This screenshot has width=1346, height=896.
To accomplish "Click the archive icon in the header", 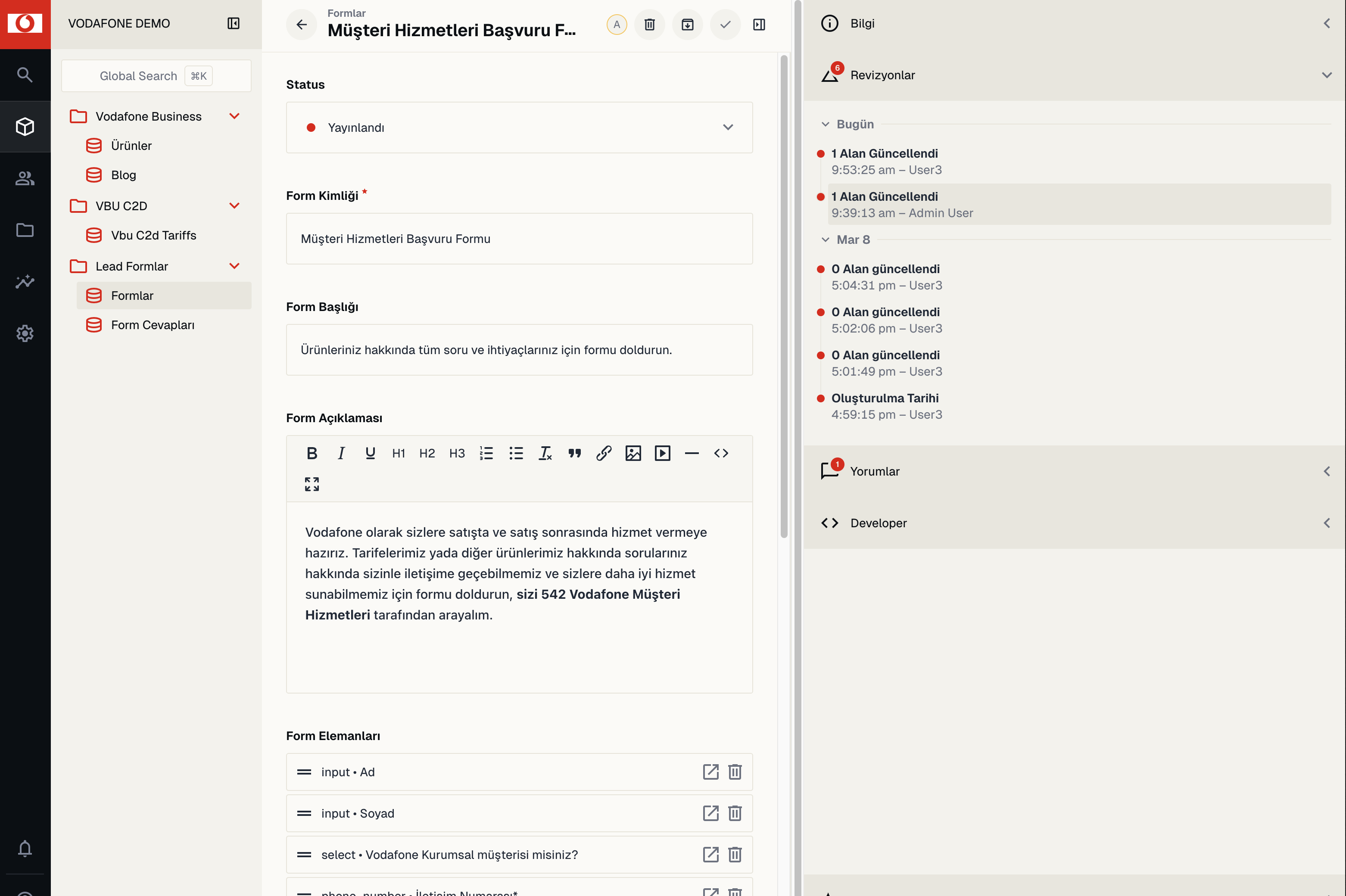I will point(687,25).
